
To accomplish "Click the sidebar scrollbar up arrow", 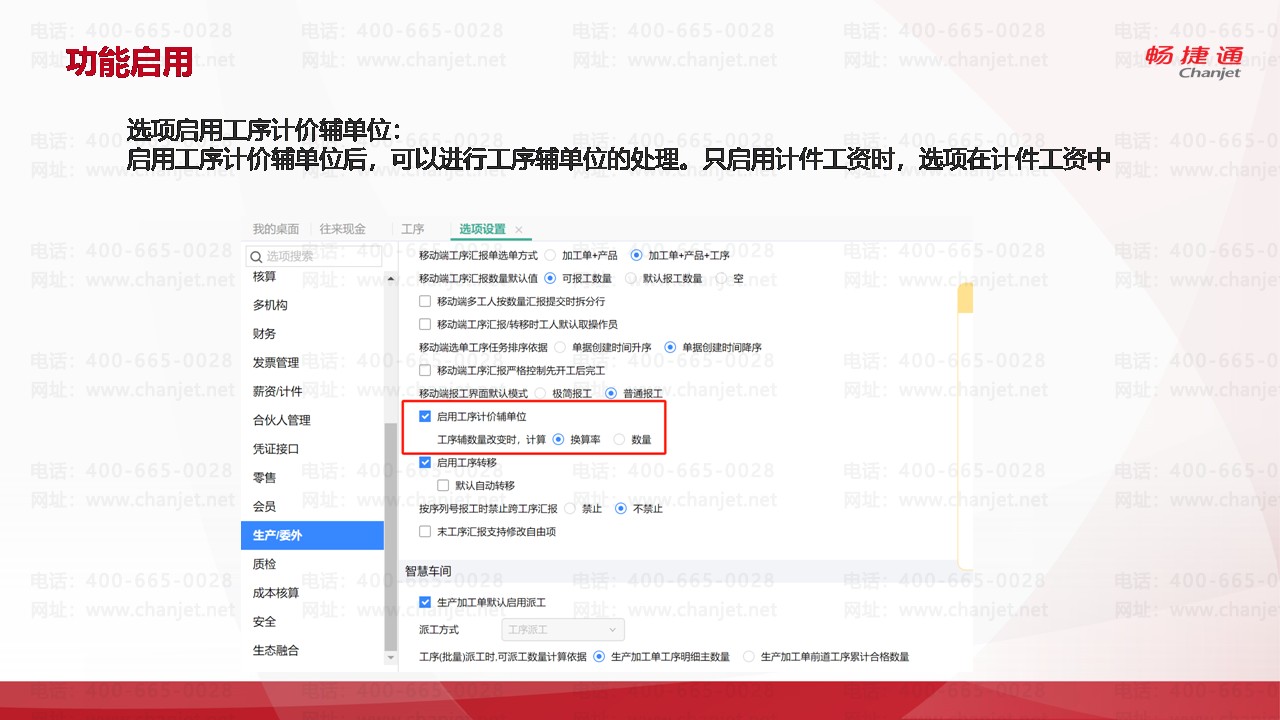I will tap(391, 279).
